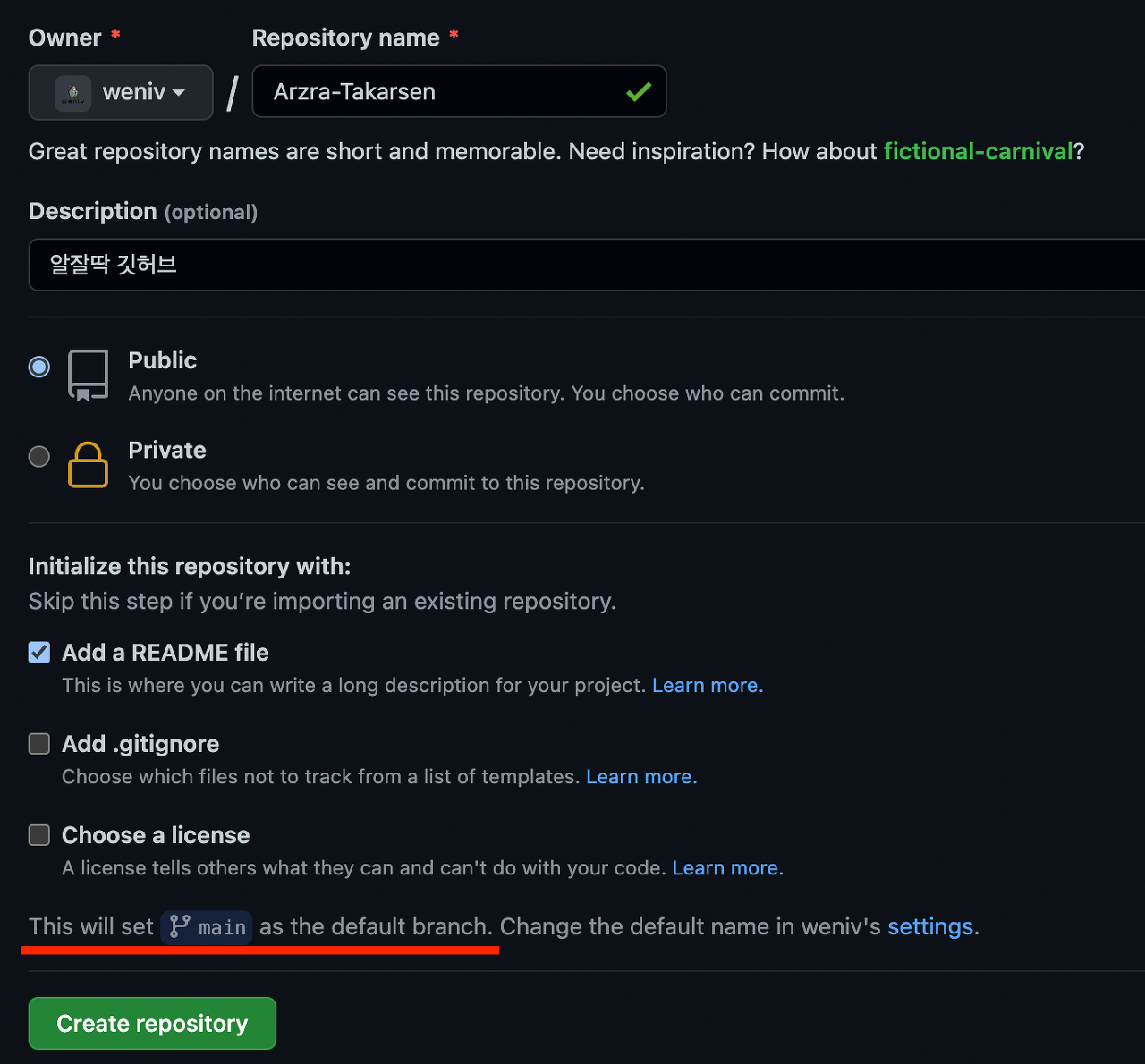
Task: Focus the Description input field
Action: click(x=587, y=265)
